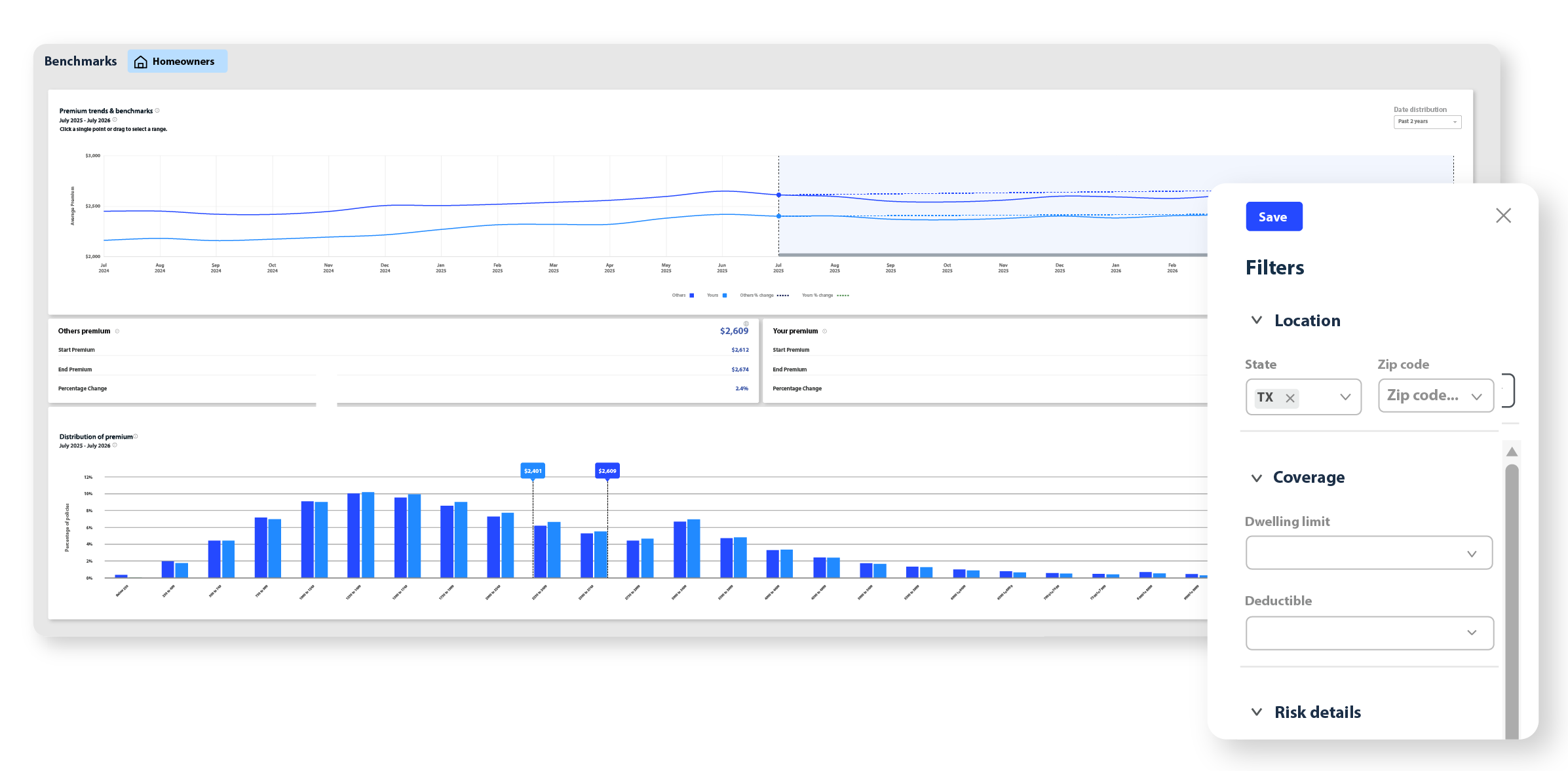1568x771 pixels.
Task: Click the filter panel scrollbar up arrow
Action: click(1512, 452)
